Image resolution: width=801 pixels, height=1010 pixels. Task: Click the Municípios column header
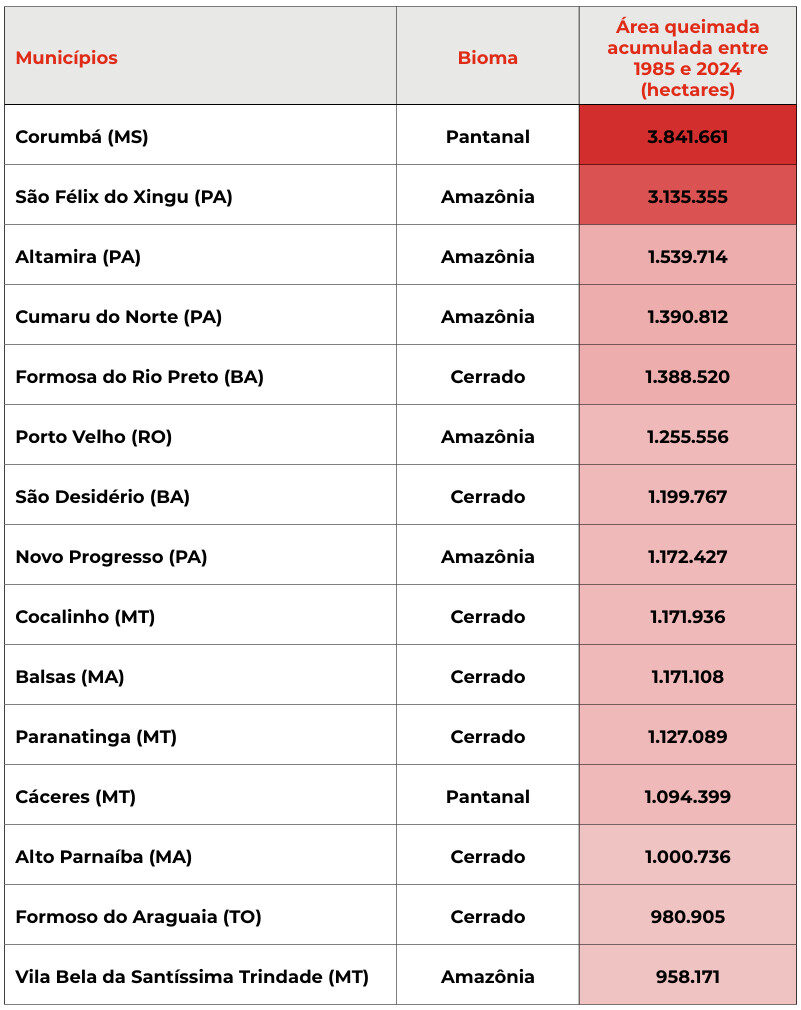click(66, 57)
